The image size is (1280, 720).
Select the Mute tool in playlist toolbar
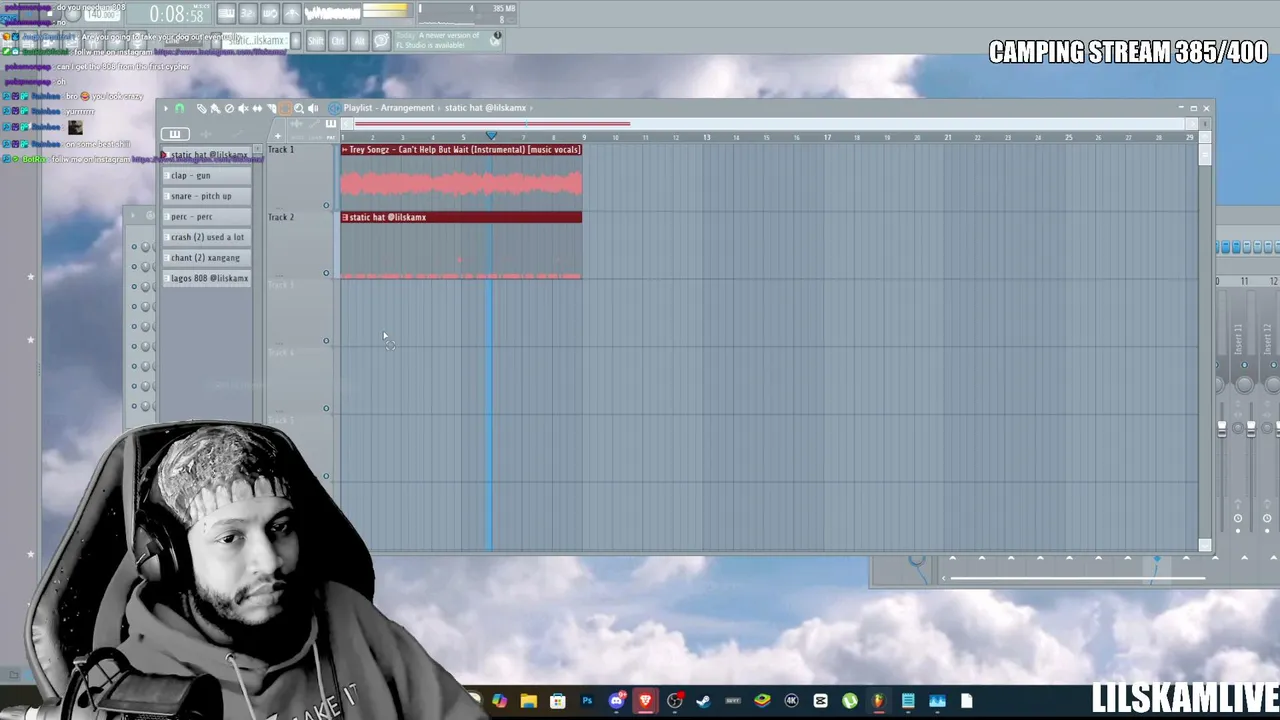[x=243, y=108]
